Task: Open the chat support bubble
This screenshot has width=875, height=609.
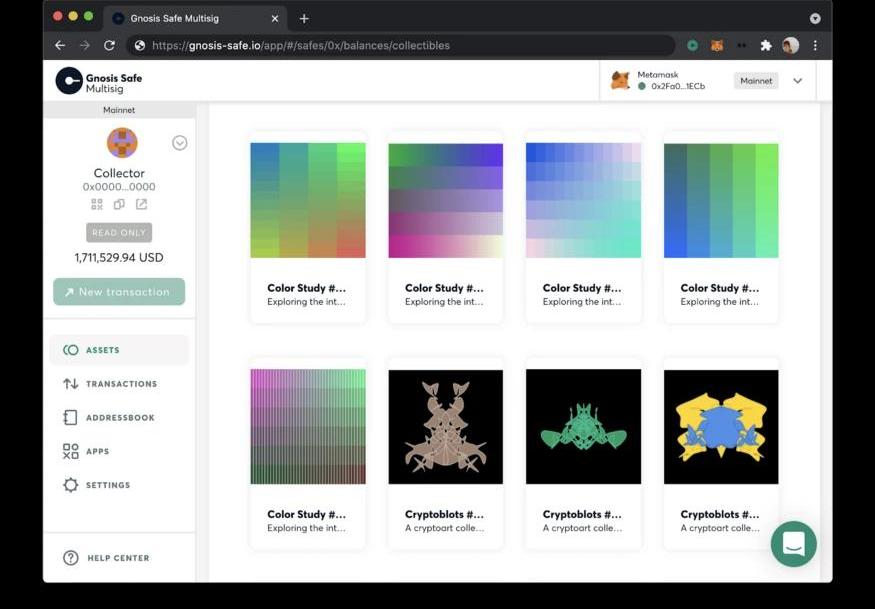Action: 793,544
